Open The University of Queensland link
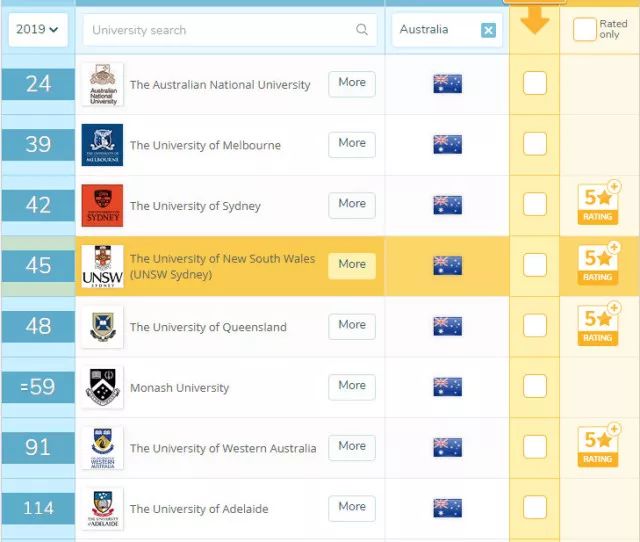Viewport: 640px width, 542px height. [208, 327]
